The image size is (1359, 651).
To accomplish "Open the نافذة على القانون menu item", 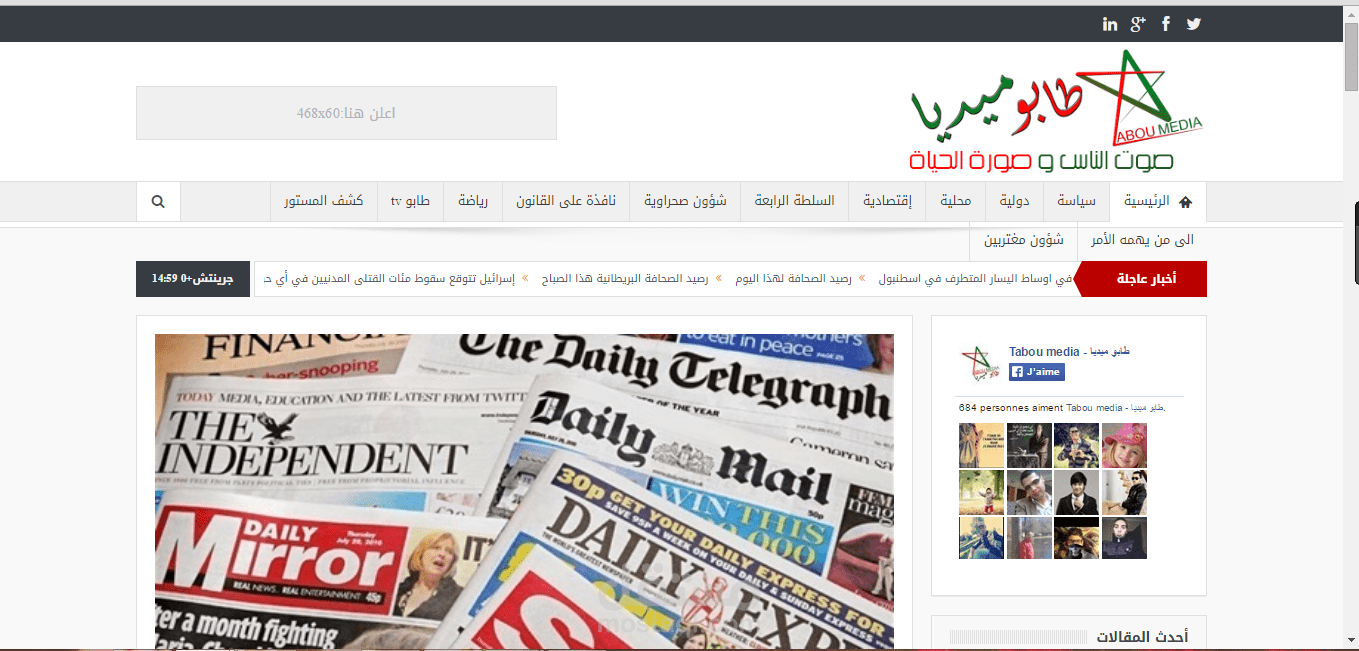I will tap(566, 202).
